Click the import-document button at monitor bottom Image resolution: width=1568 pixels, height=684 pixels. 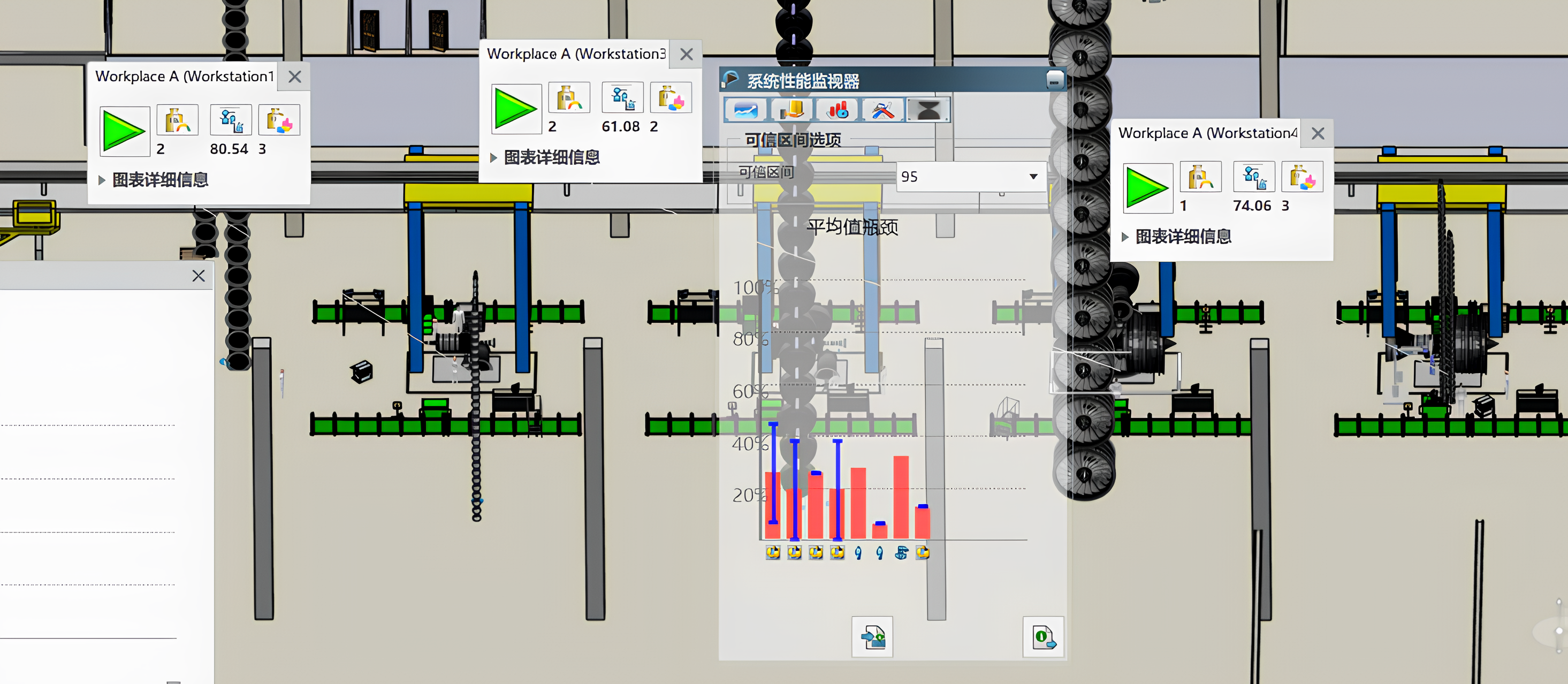[872, 636]
